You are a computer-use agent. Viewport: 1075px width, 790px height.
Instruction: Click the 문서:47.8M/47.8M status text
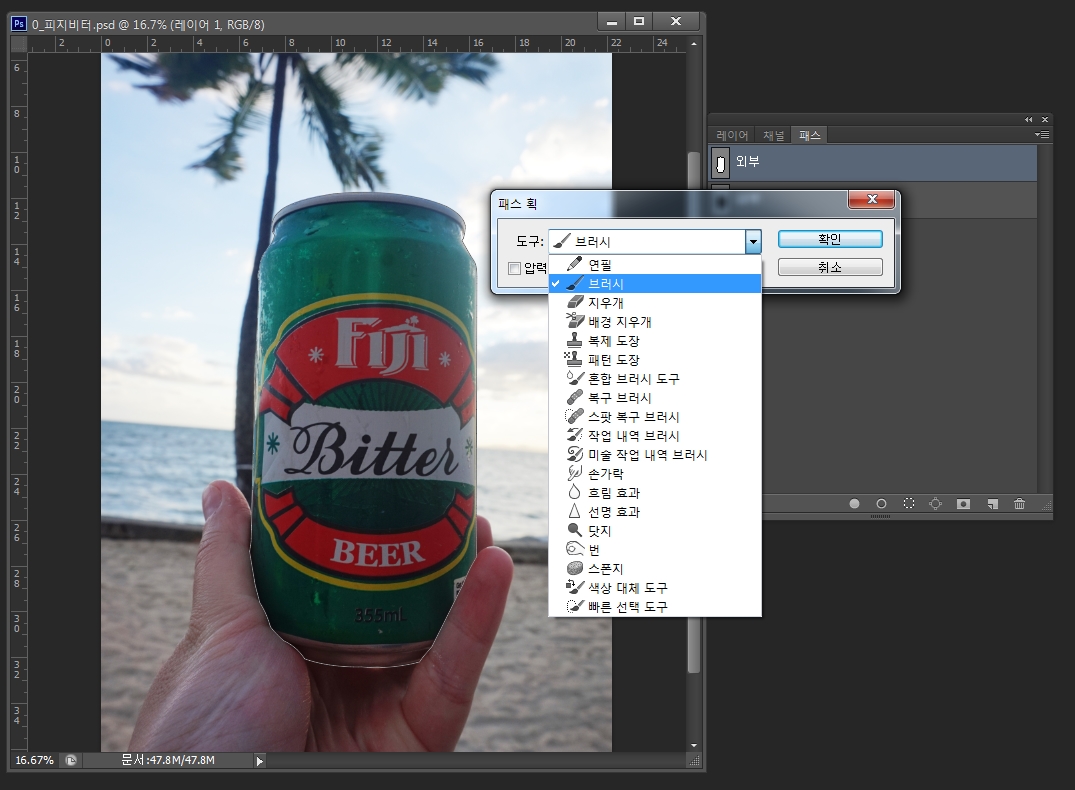click(168, 760)
